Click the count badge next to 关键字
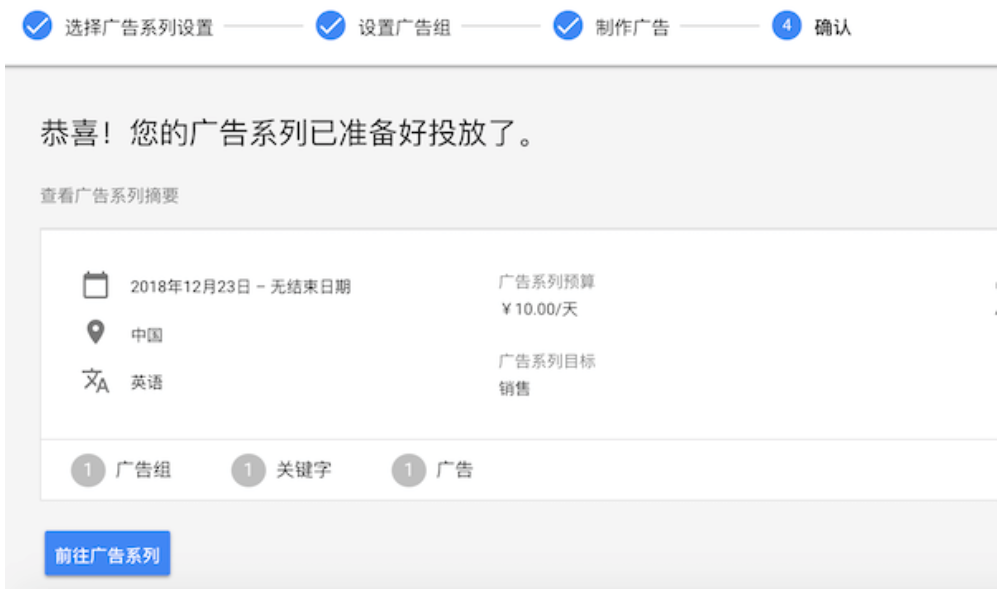 (x=248, y=470)
